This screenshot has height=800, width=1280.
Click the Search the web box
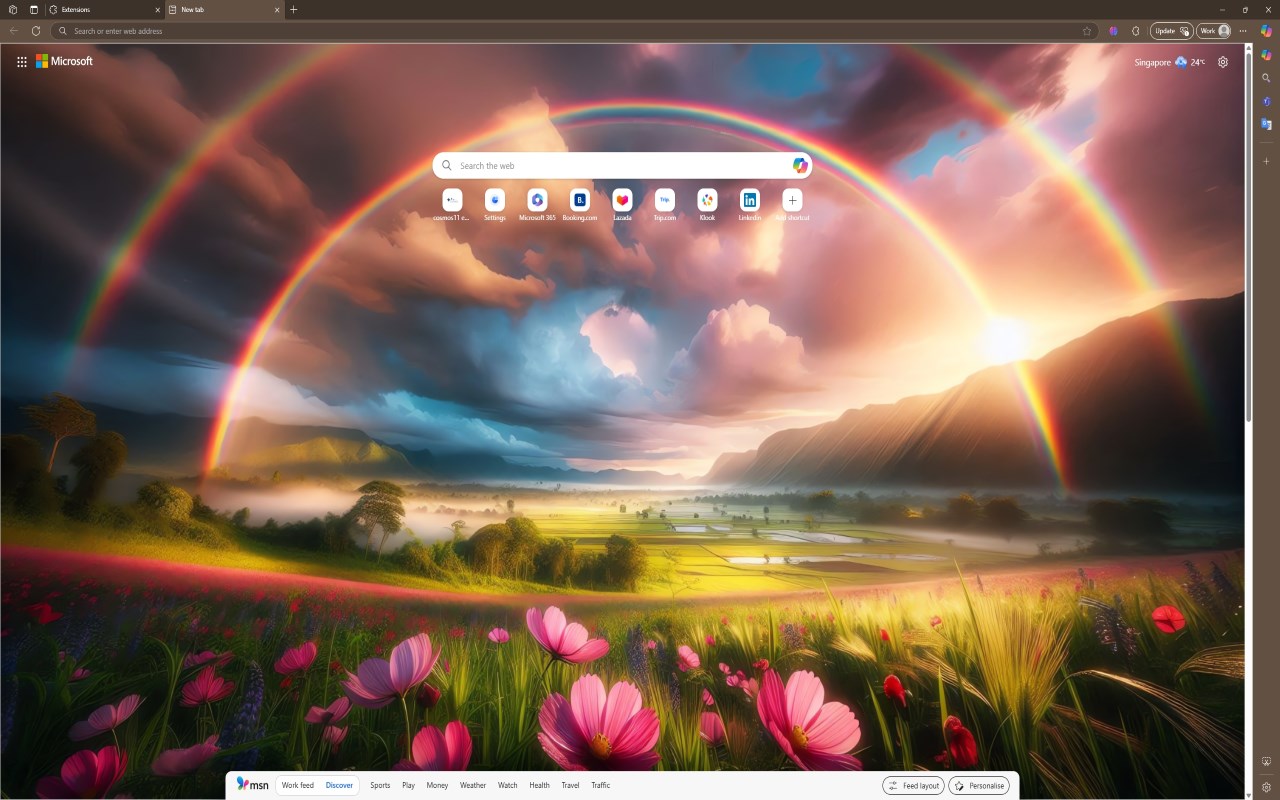point(622,166)
